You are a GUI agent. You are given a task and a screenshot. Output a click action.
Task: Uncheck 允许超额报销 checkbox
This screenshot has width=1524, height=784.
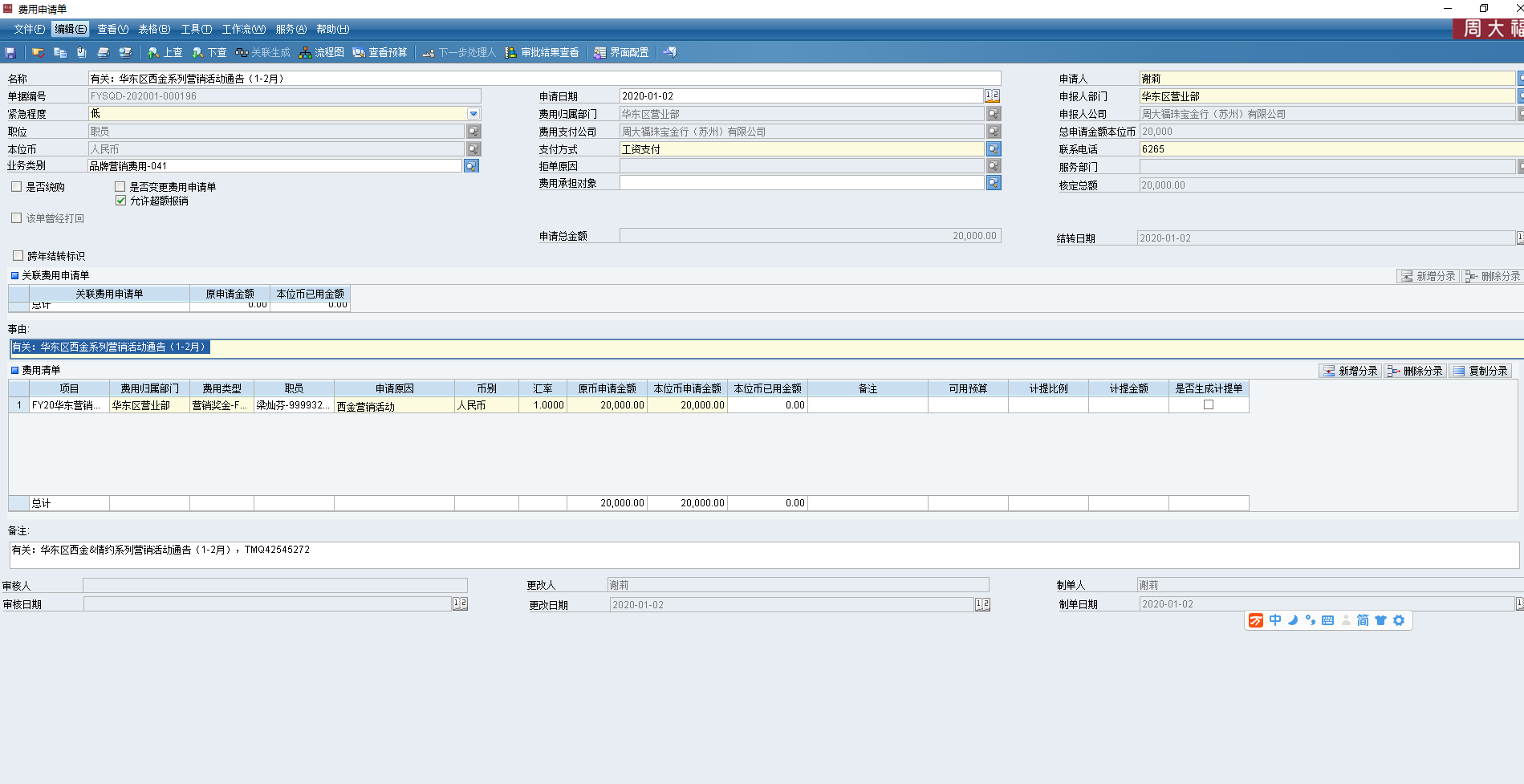point(120,201)
